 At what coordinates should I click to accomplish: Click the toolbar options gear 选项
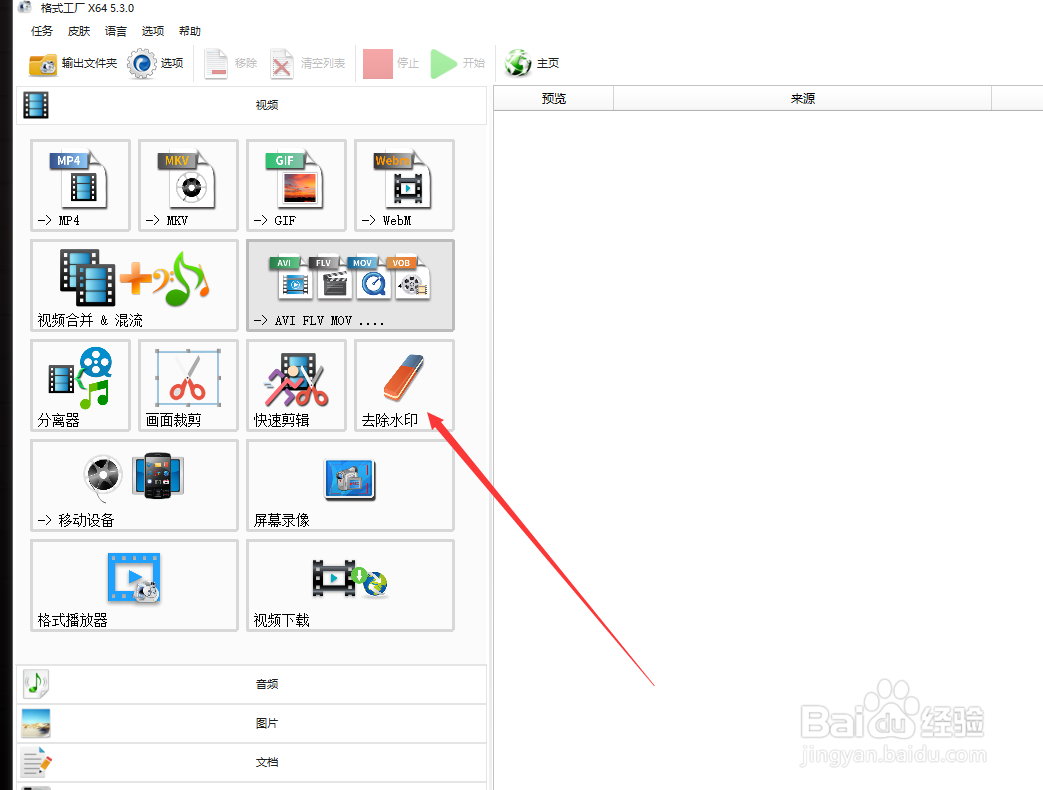pyautogui.click(x=156, y=64)
